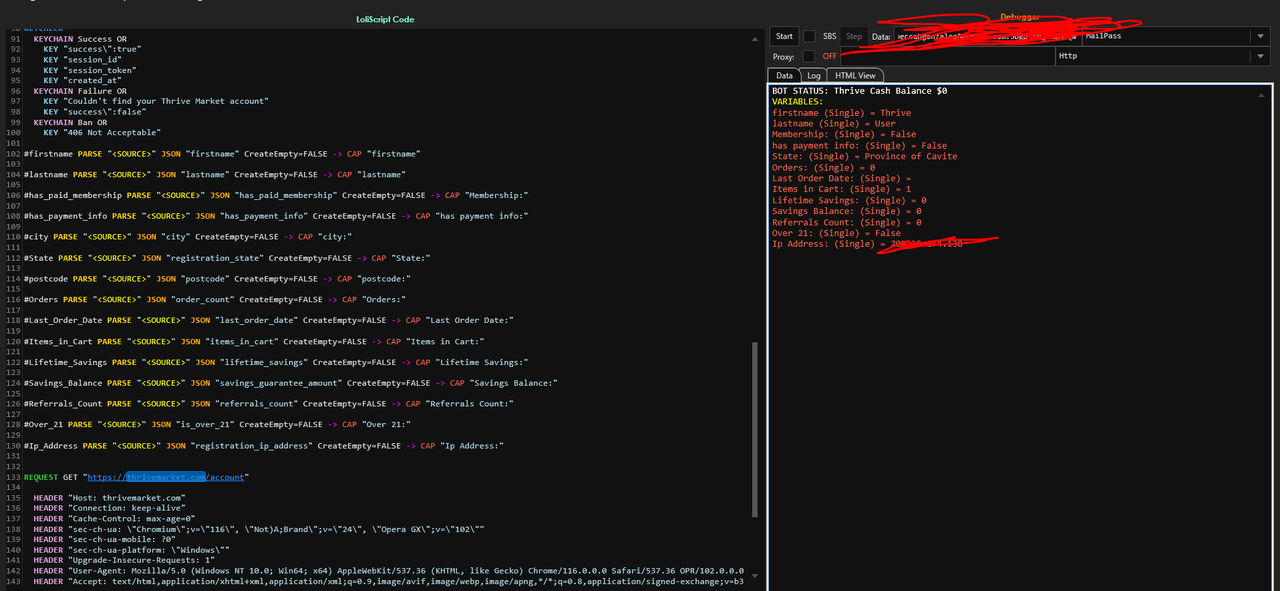This screenshot has width=1280, height=591.
Task: Click the #Over_21 PARSE code line
Action: pos(217,425)
